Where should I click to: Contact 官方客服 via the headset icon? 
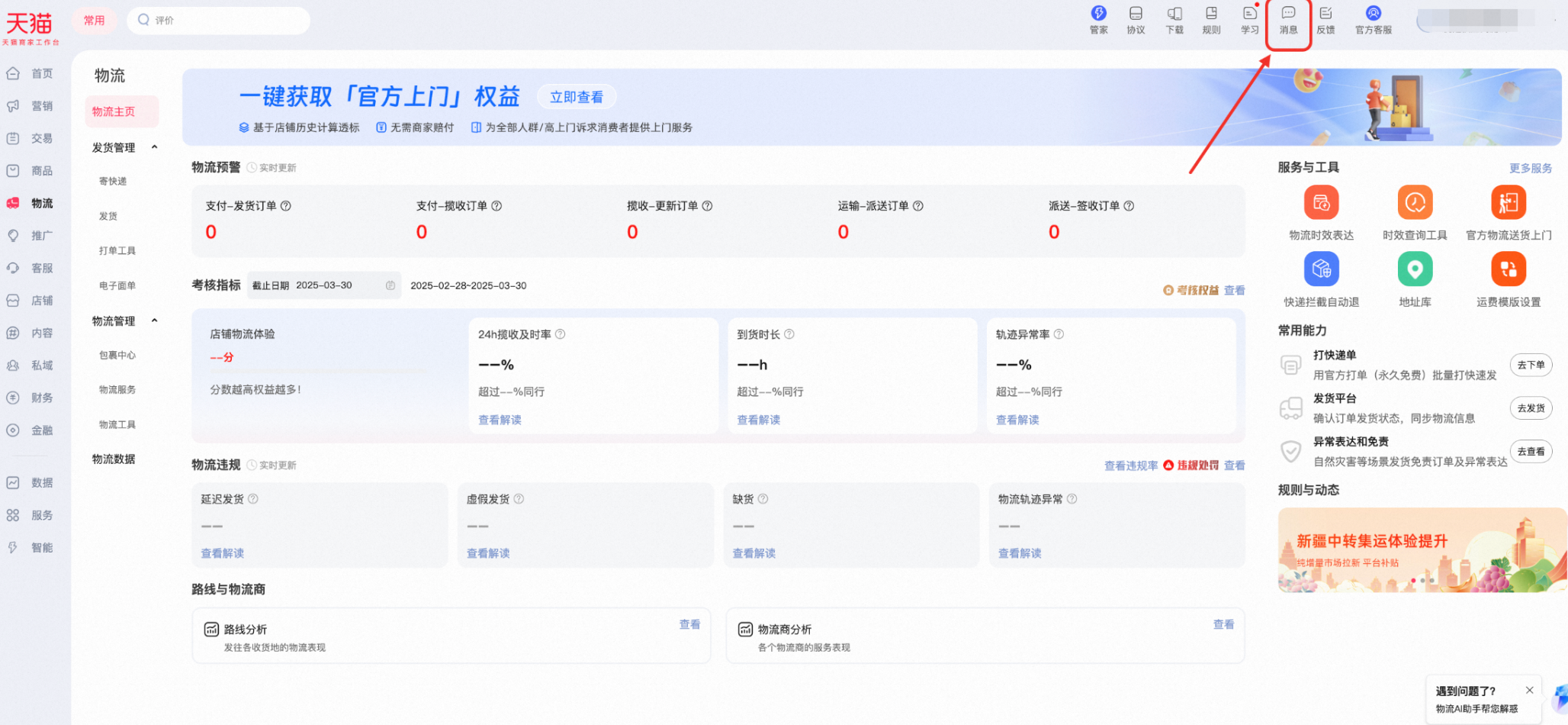(x=1374, y=13)
